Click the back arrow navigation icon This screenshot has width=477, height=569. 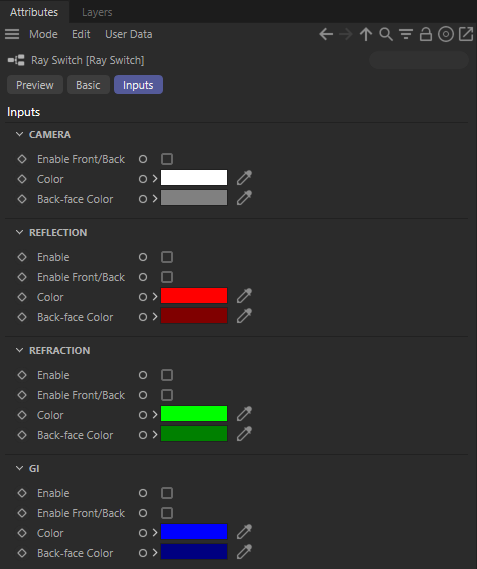[326, 34]
